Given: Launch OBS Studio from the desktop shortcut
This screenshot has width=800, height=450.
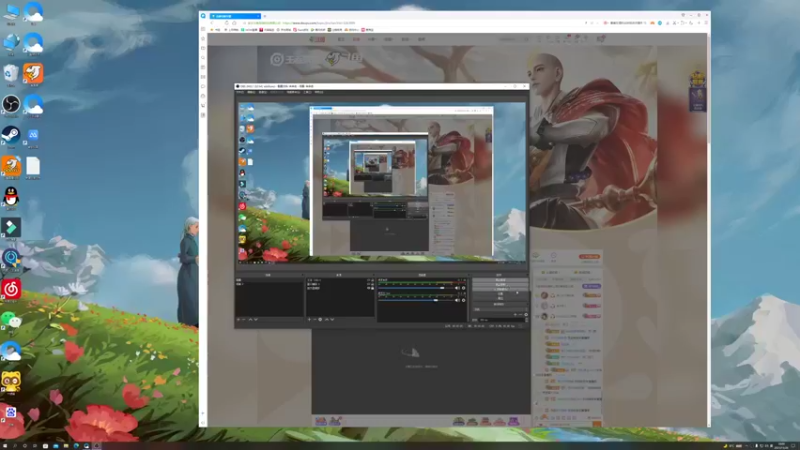Looking at the screenshot, I should pyautogui.click(x=11, y=105).
